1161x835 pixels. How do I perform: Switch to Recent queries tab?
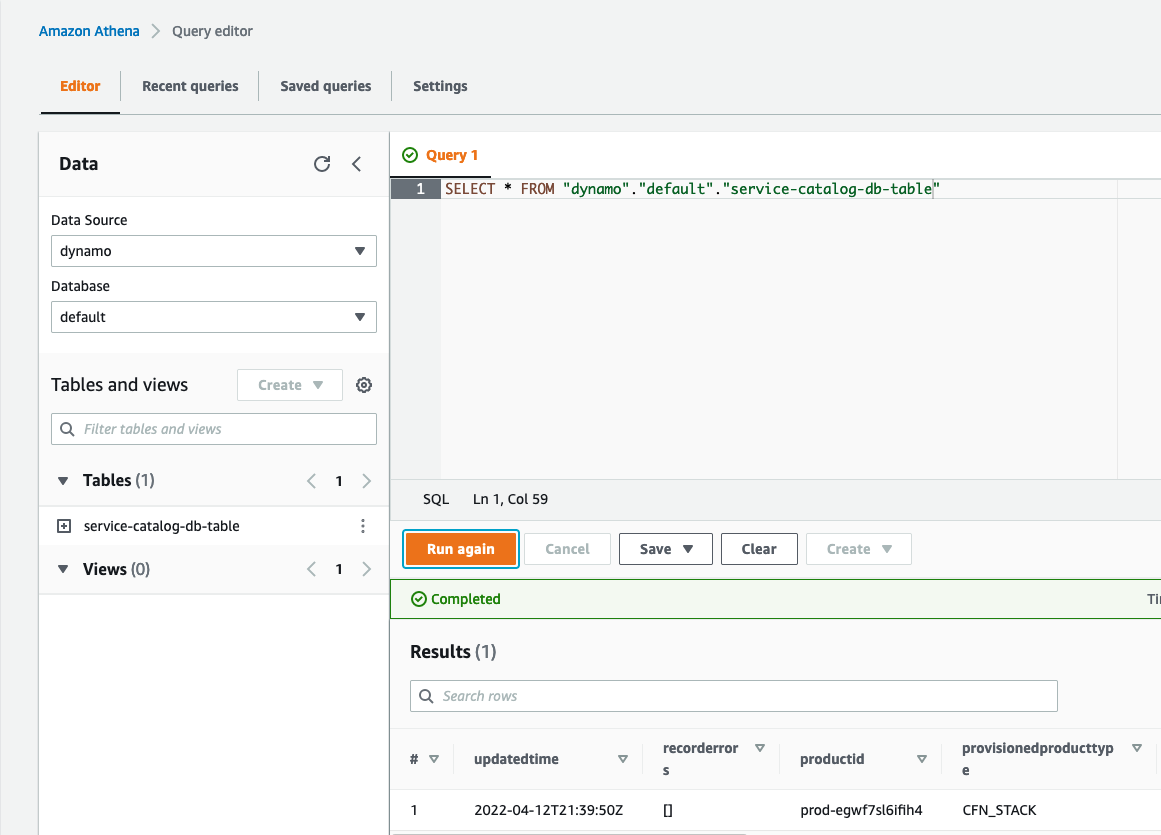[190, 86]
